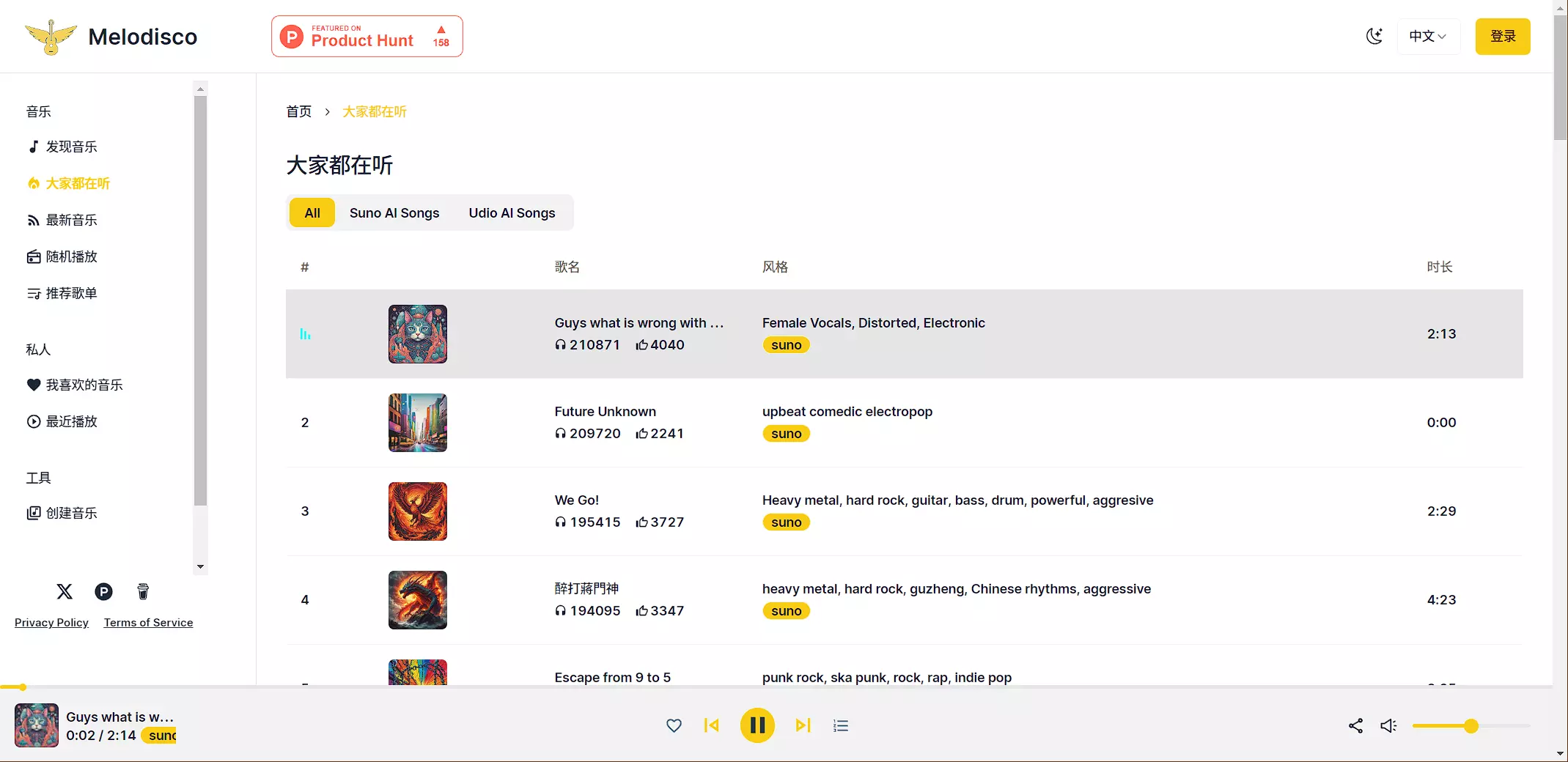
Task: Like the current song with heart icon
Action: 674,725
